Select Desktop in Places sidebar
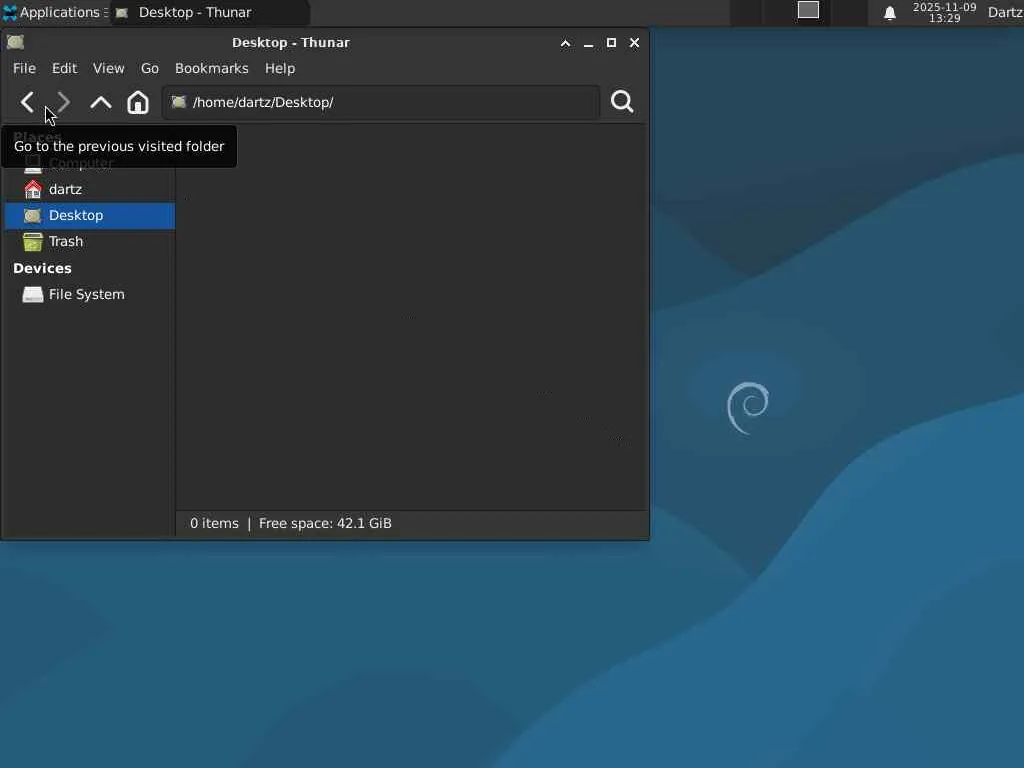The height and width of the screenshot is (768, 1024). tap(90, 216)
